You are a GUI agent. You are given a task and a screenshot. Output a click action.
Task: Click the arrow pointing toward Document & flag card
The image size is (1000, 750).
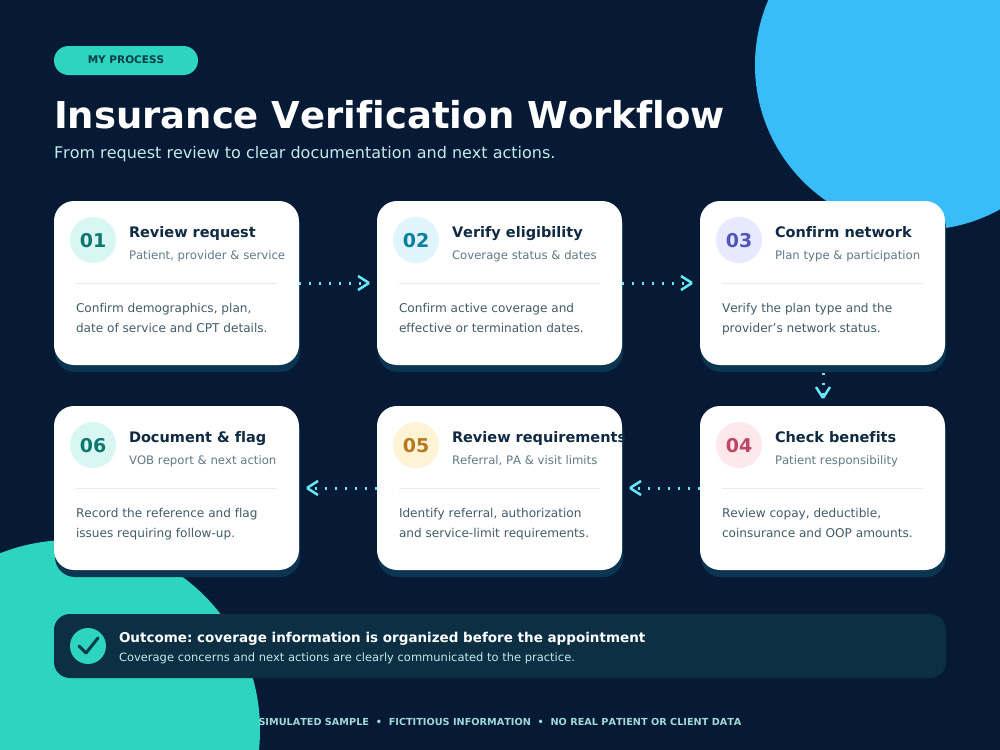341,489
